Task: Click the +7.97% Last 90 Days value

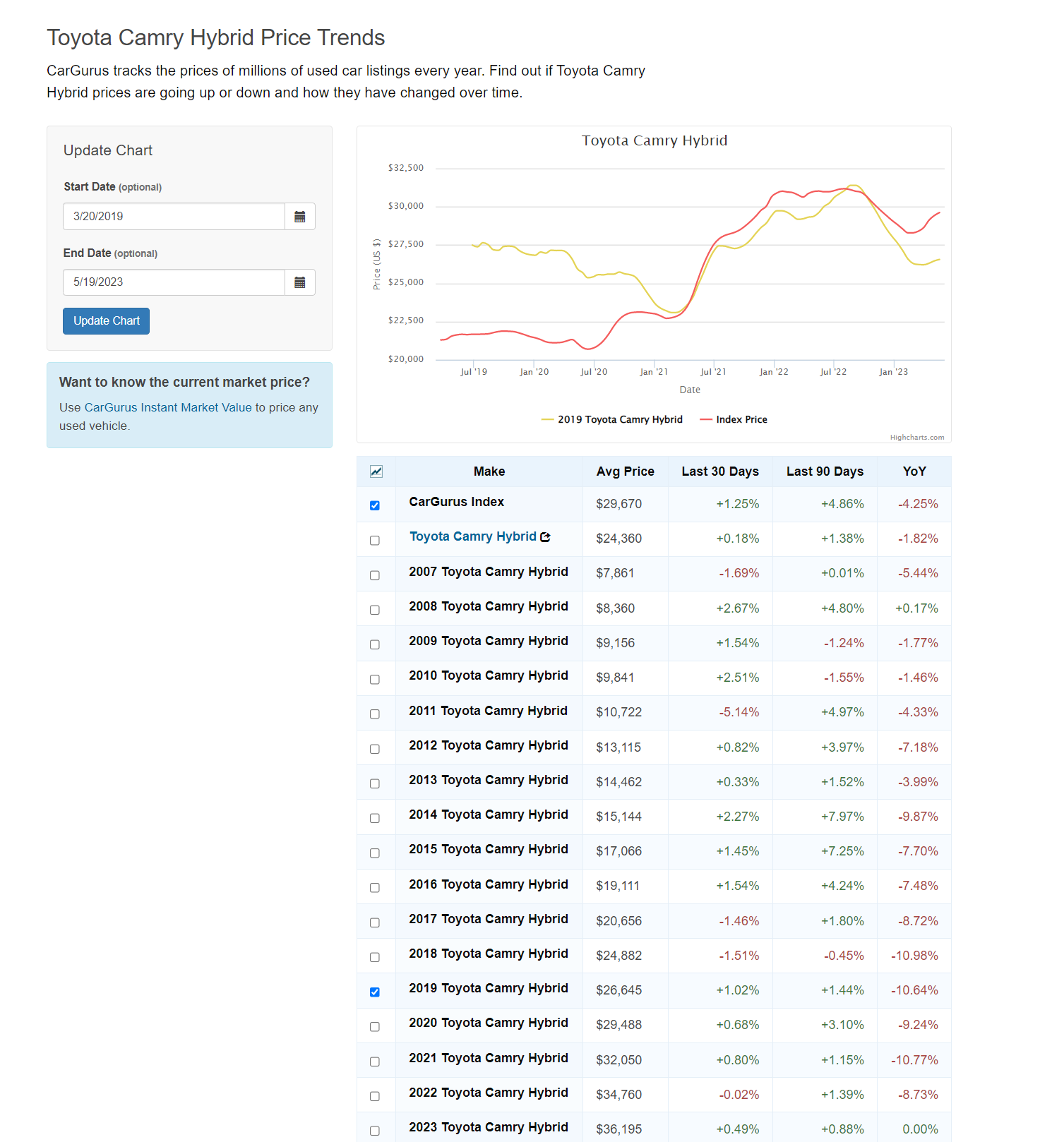Action: 842,817
